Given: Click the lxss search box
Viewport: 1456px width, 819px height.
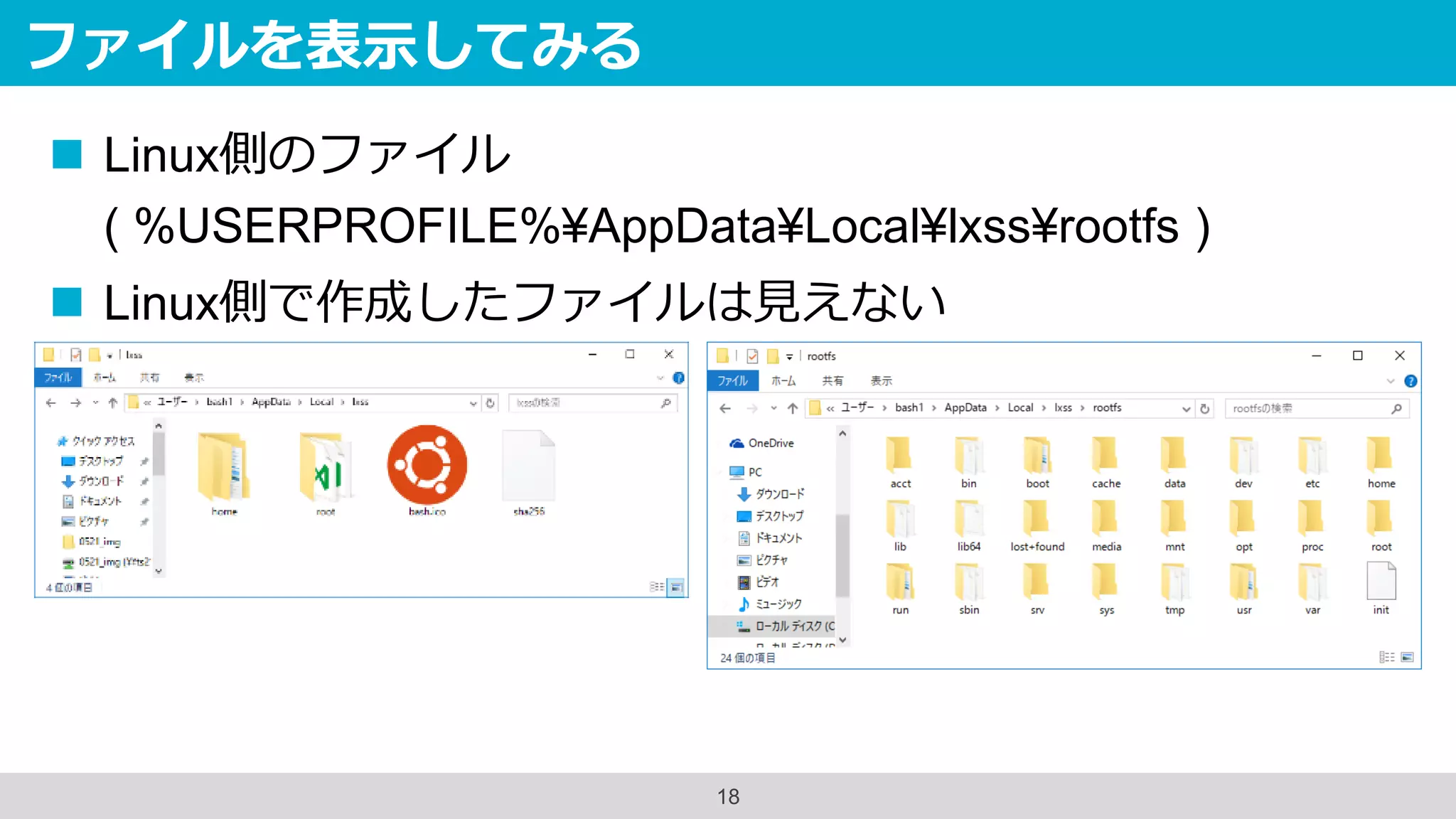Looking at the screenshot, I should 593,403.
